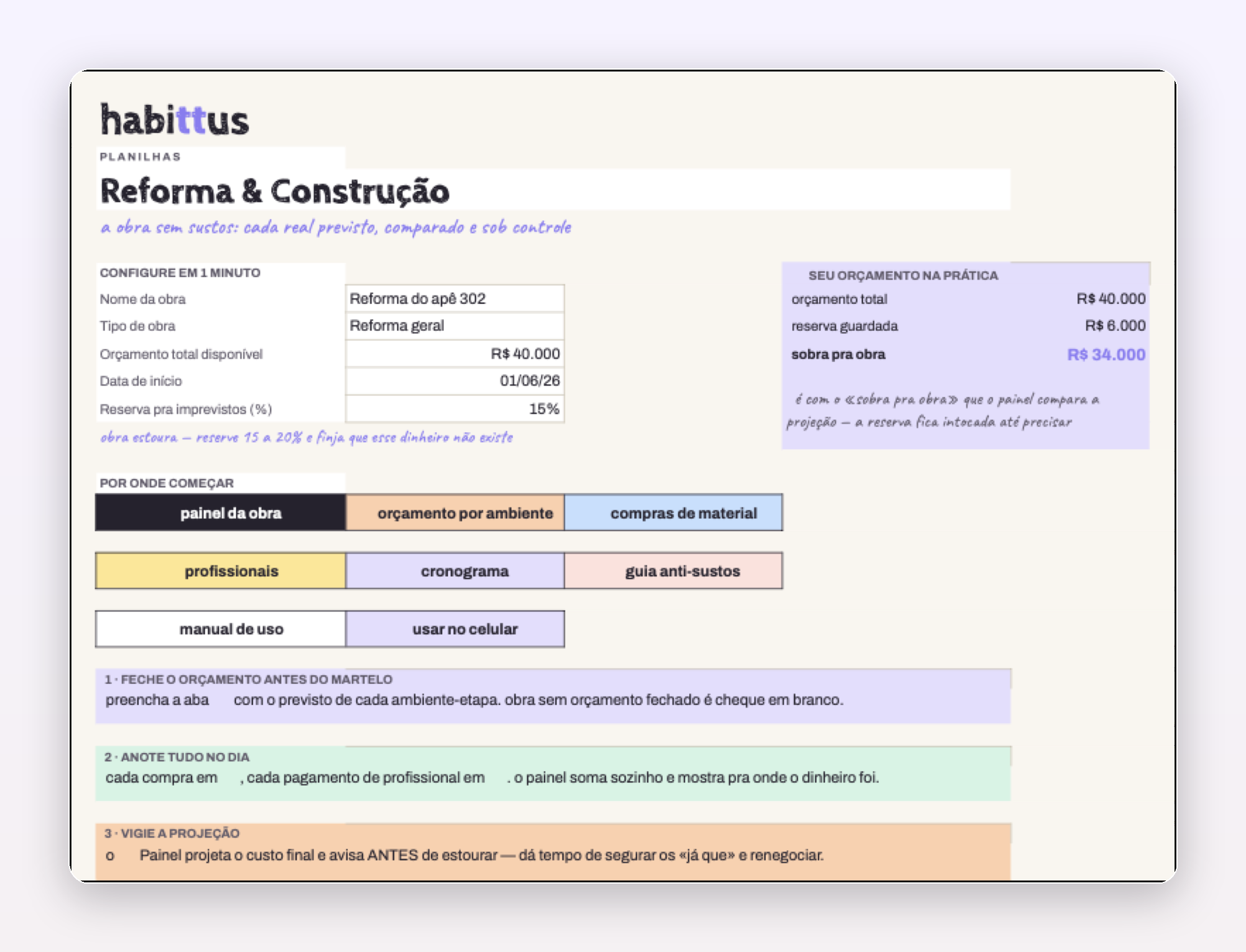
Task: Open the cronograma sheet
Action: click(455, 571)
